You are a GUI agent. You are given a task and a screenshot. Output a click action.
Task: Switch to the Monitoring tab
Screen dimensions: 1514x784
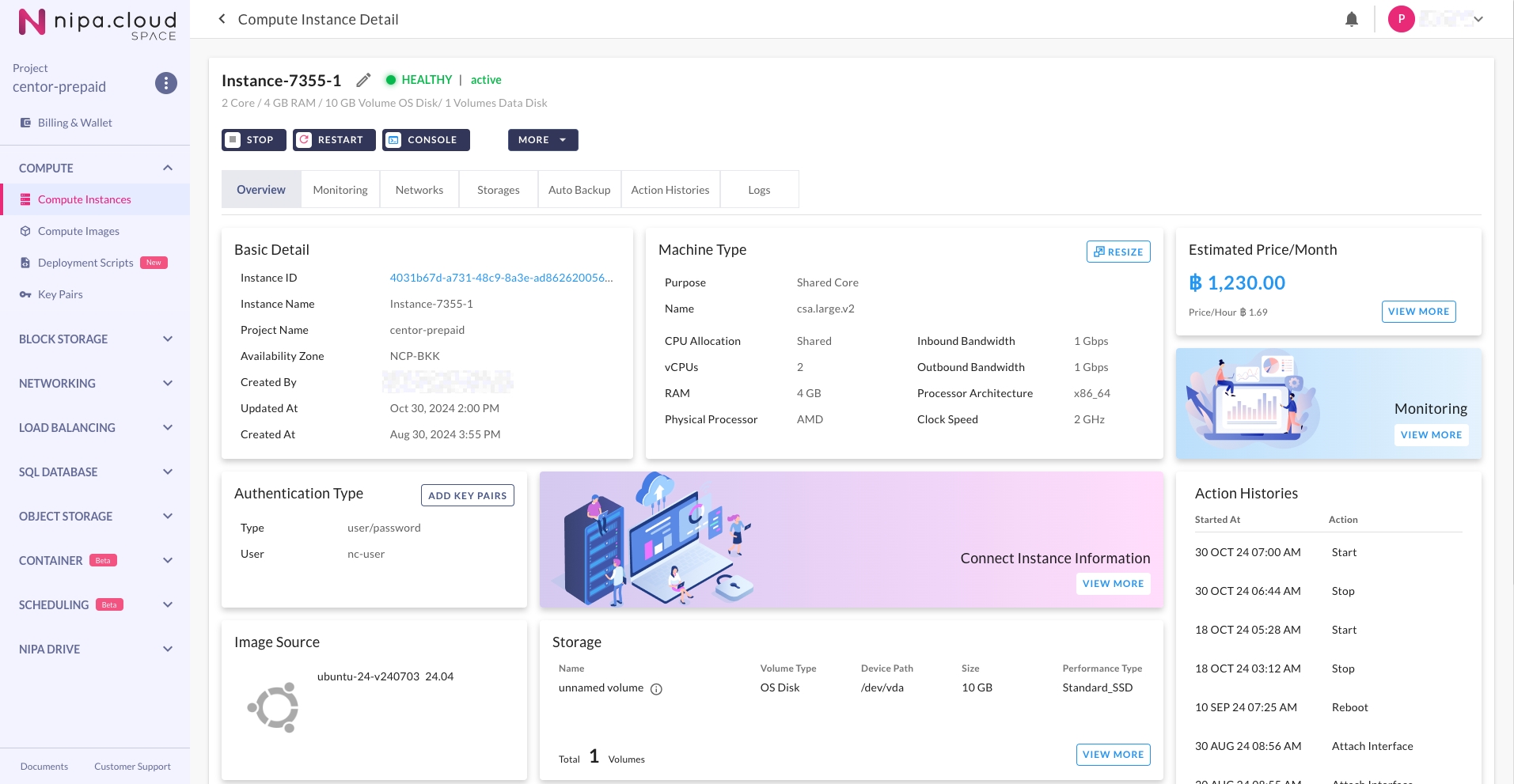[x=340, y=190]
